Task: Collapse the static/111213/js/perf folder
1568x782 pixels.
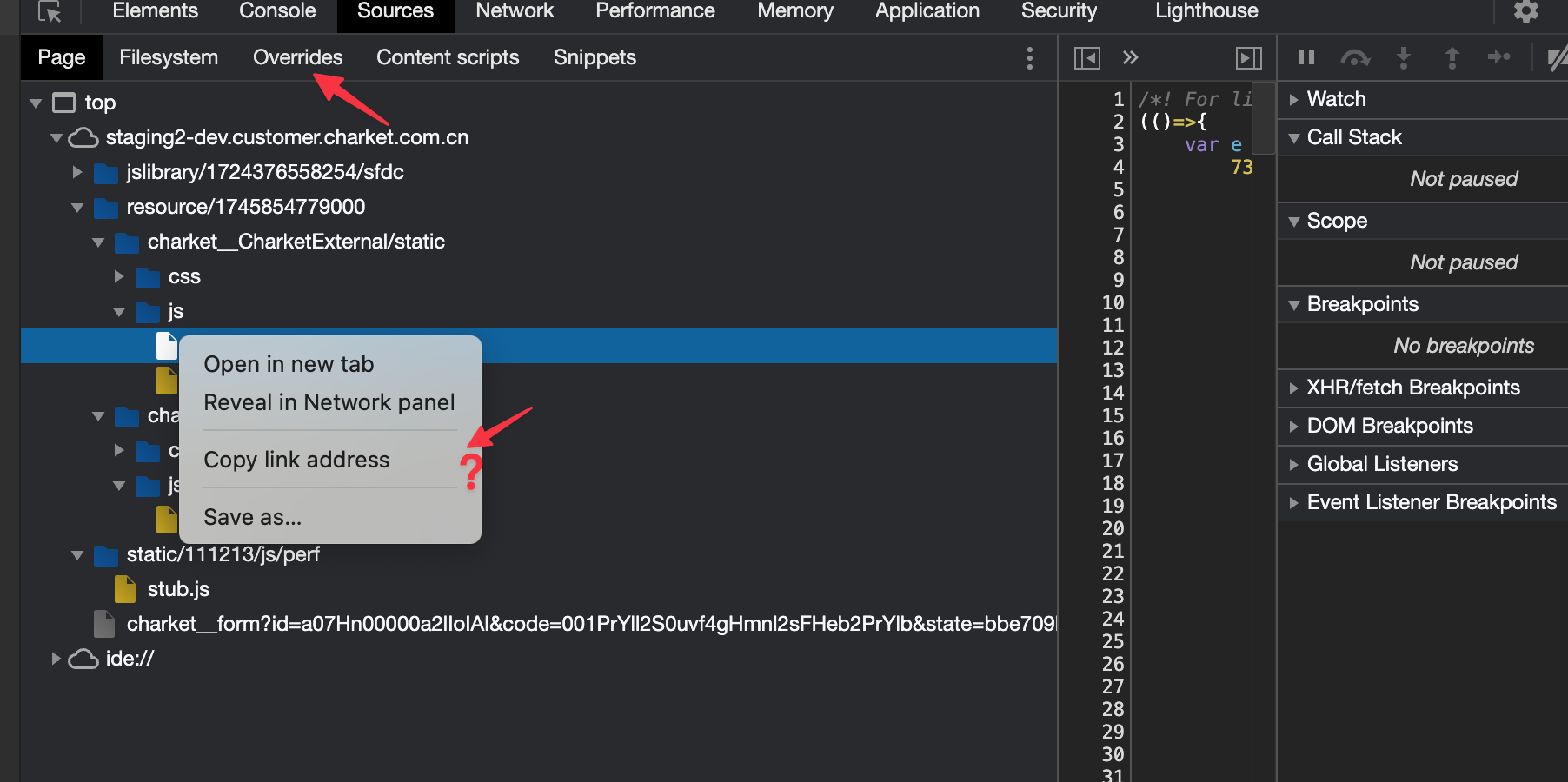Action: (77, 555)
